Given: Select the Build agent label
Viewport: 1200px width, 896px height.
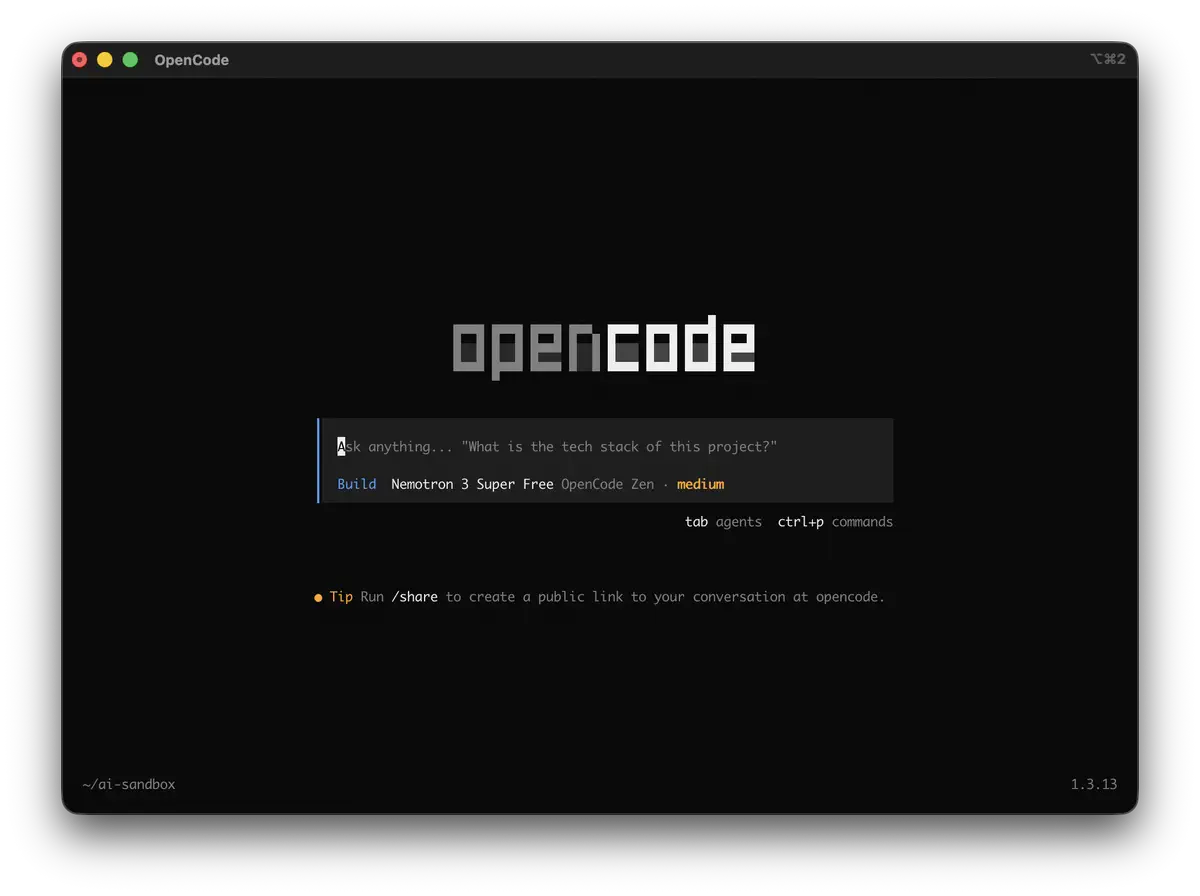Looking at the screenshot, I should coord(356,483).
